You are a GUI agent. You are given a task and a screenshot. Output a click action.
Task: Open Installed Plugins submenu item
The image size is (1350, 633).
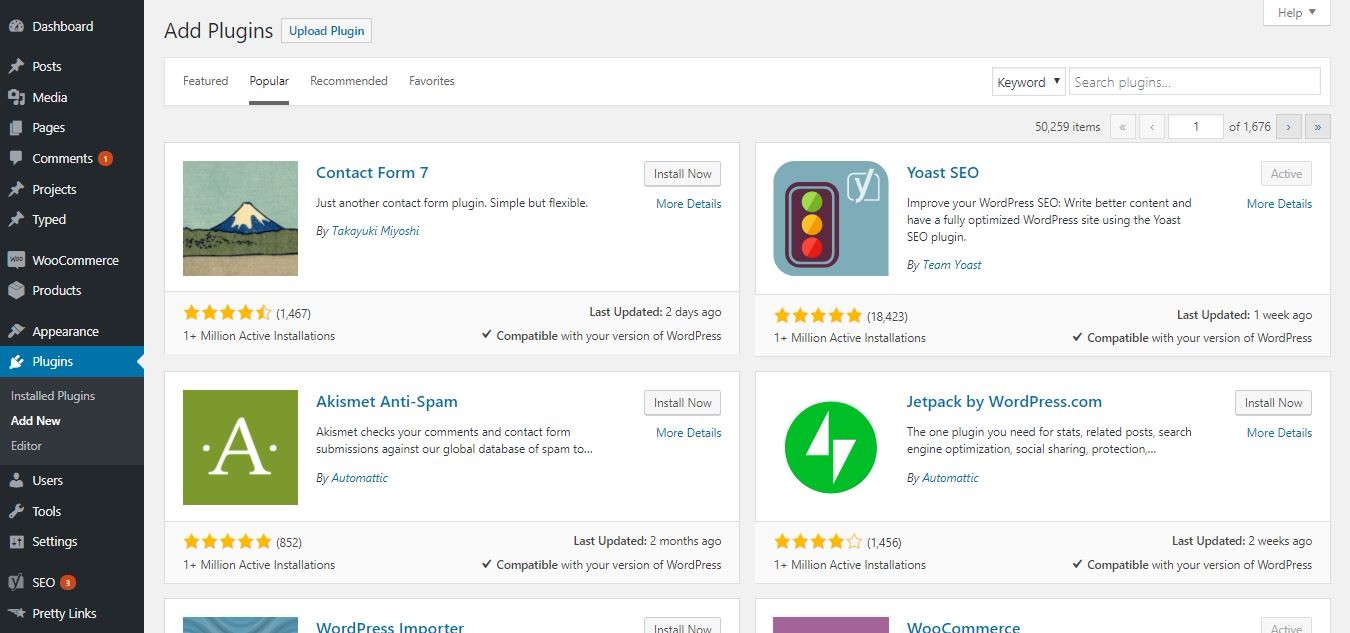tap(53, 396)
